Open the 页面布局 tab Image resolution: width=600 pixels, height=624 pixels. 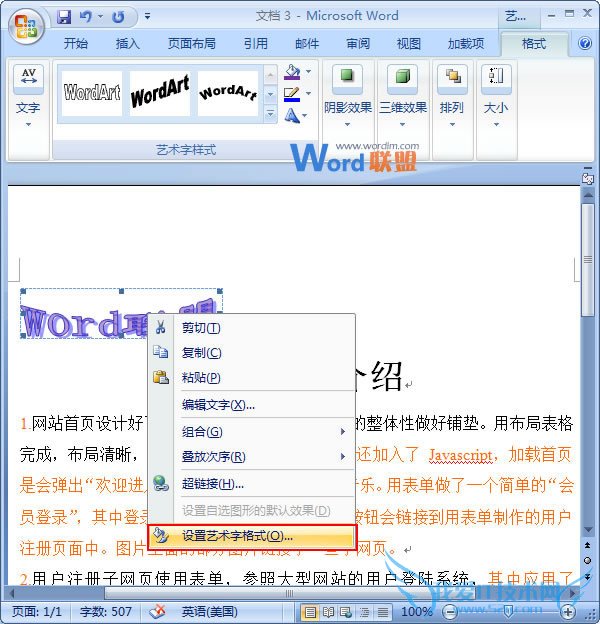click(x=191, y=43)
